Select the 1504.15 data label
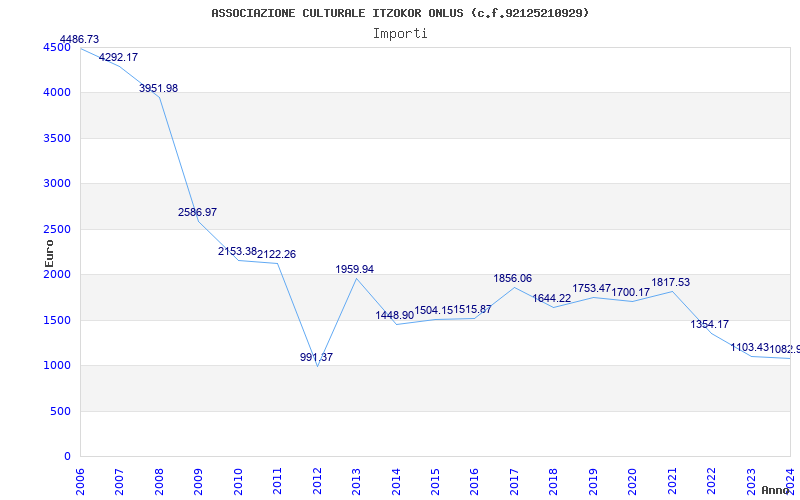The height and width of the screenshot is (500, 800). [x=434, y=310]
